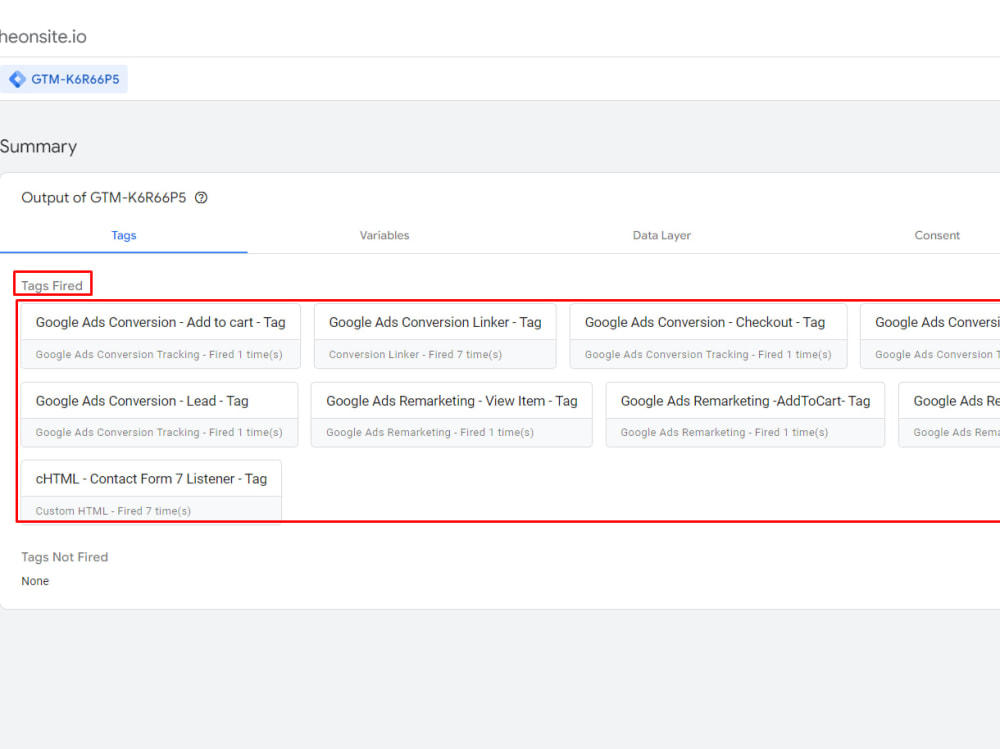Switch to the Variables tab
The image size is (1000, 749).
tap(384, 235)
